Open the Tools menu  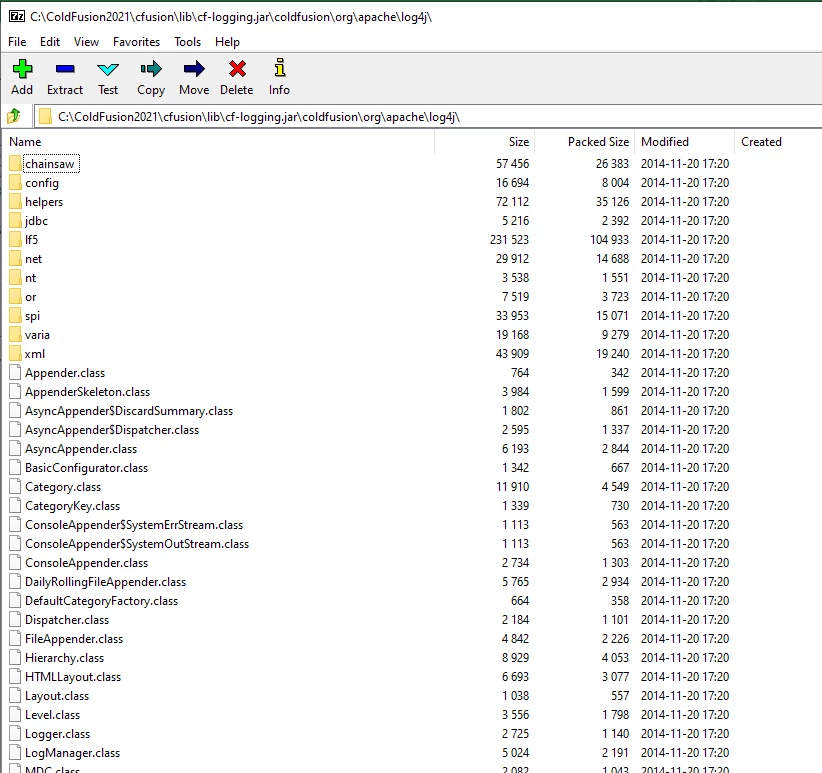click(188, 41)
